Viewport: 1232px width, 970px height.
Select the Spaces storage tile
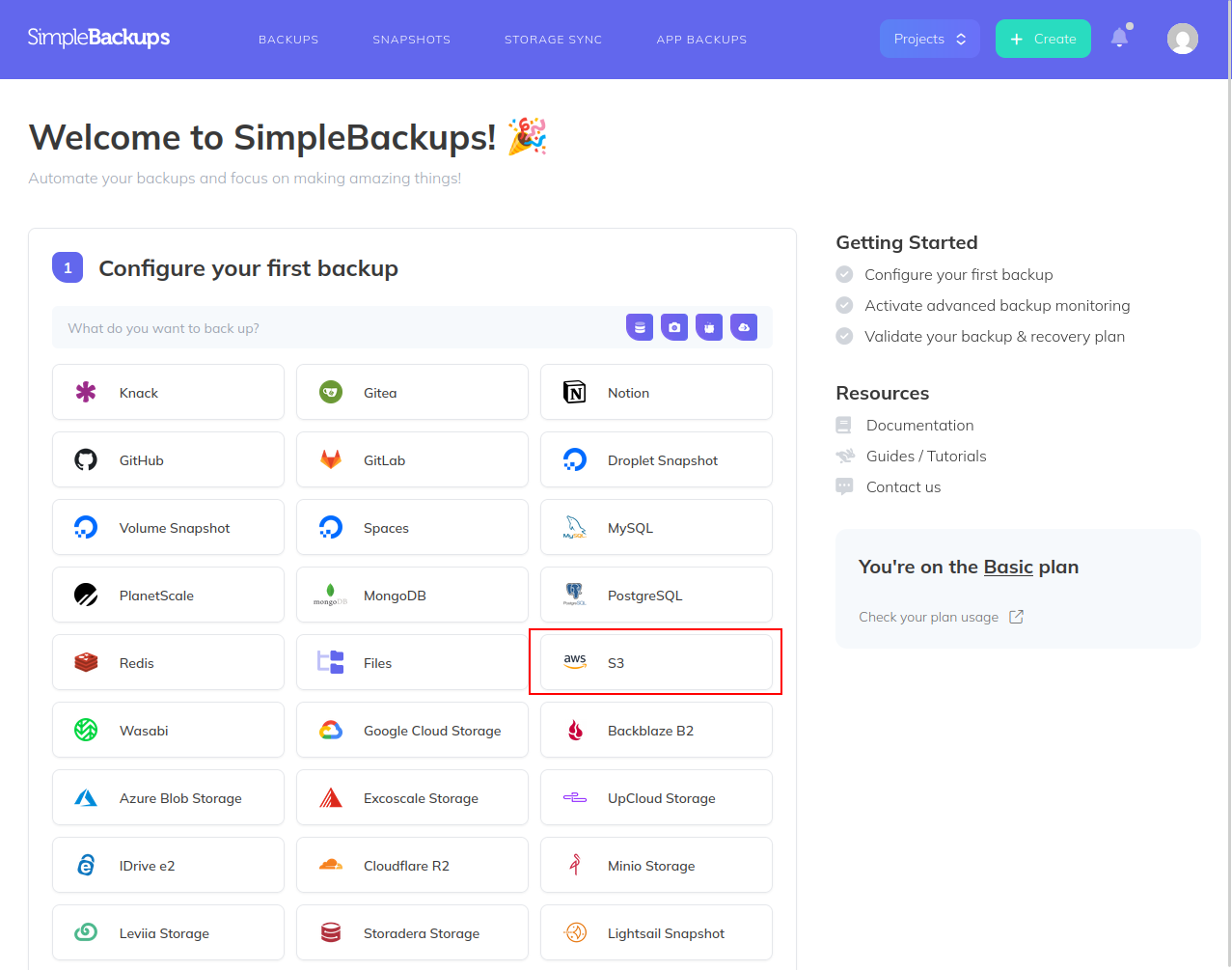pyautogui.click(x=412, y=527)
